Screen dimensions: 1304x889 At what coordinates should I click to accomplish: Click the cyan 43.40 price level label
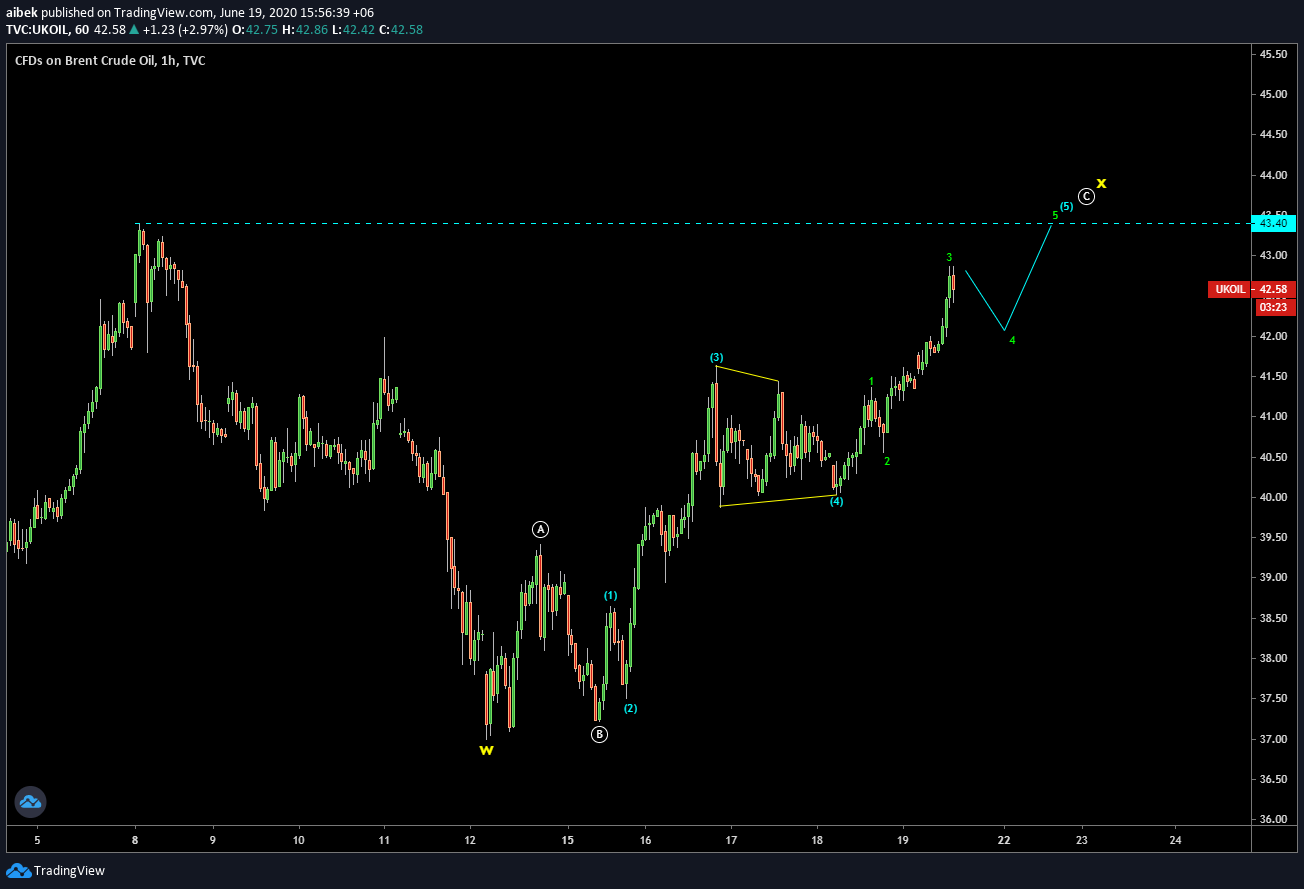1273,223
